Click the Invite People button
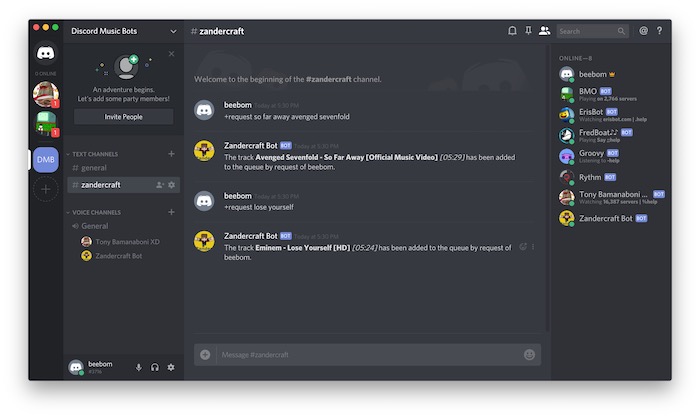 pyautogui.click(x=124, y=117)
